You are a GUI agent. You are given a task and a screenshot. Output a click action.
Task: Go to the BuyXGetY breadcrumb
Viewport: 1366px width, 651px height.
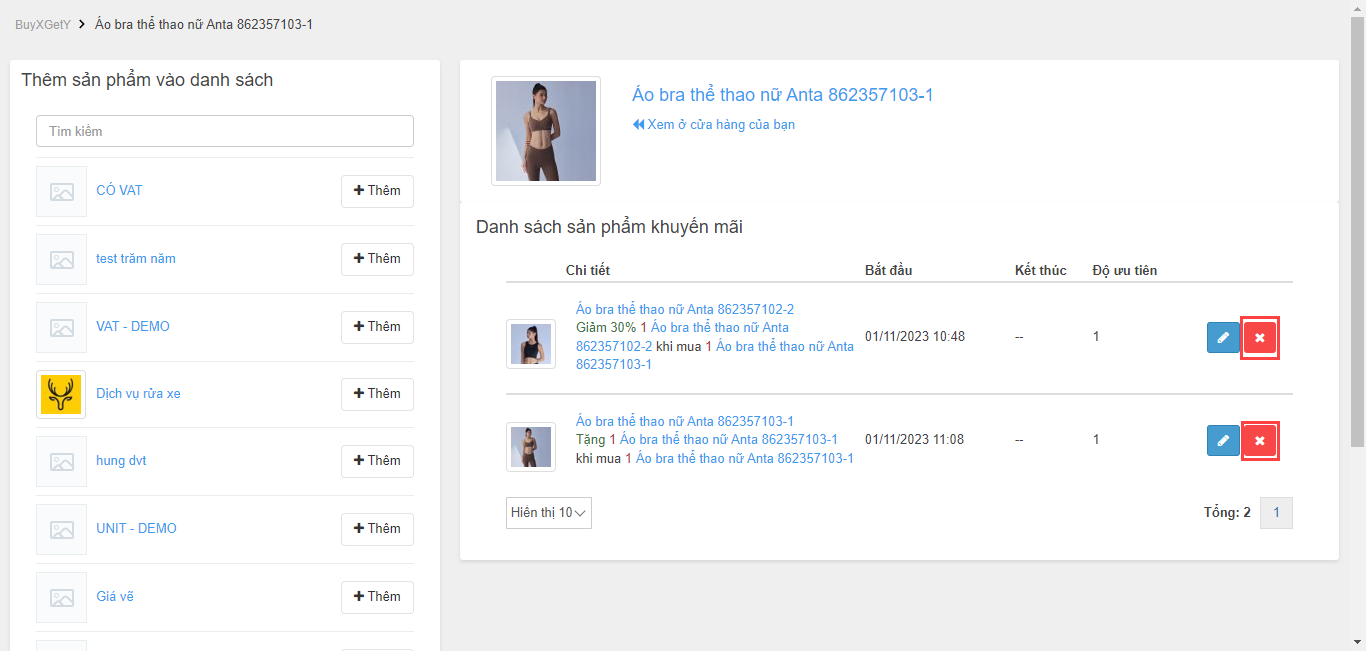pyautogui.click(x=43, y=24)
